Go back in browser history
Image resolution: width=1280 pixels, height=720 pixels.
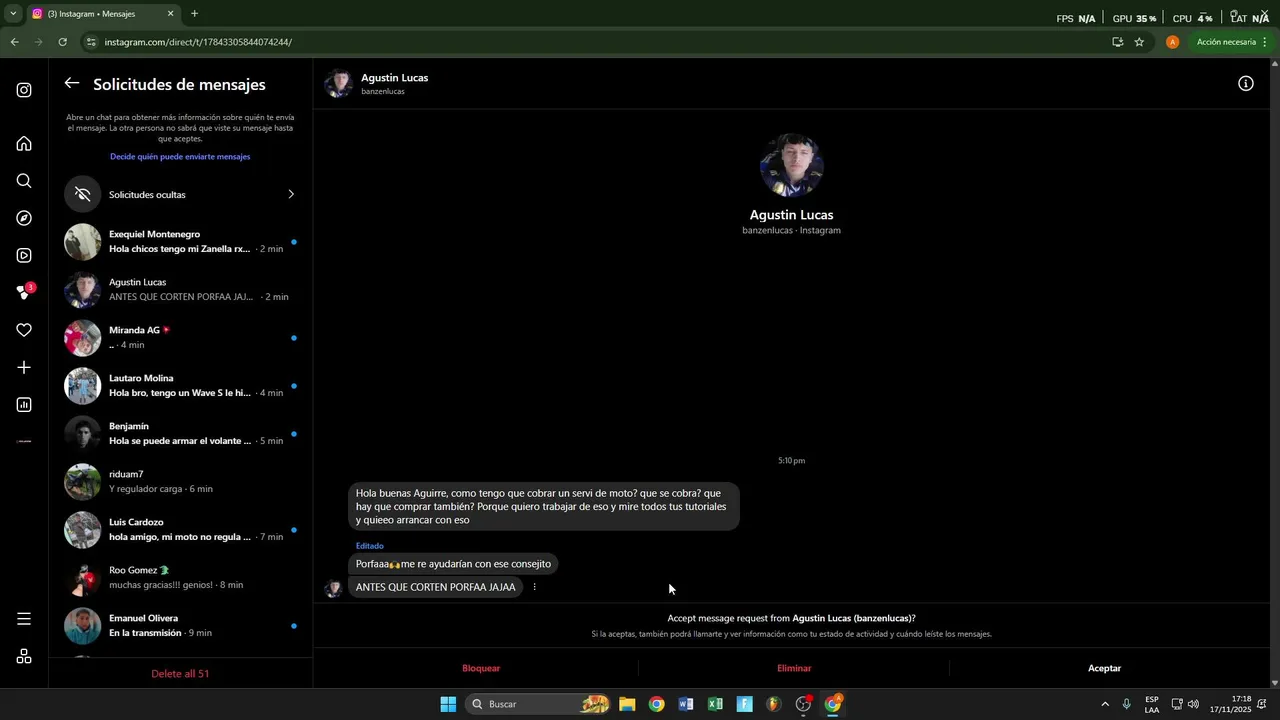tap(14, 42)
